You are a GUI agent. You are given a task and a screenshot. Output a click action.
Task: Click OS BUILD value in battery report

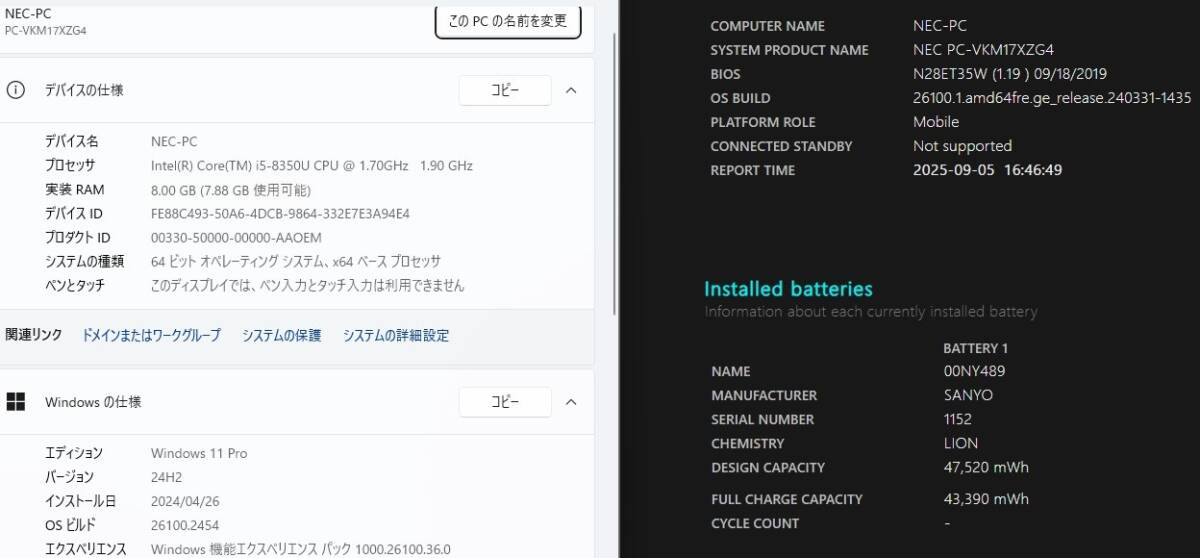coord(1052,98)
